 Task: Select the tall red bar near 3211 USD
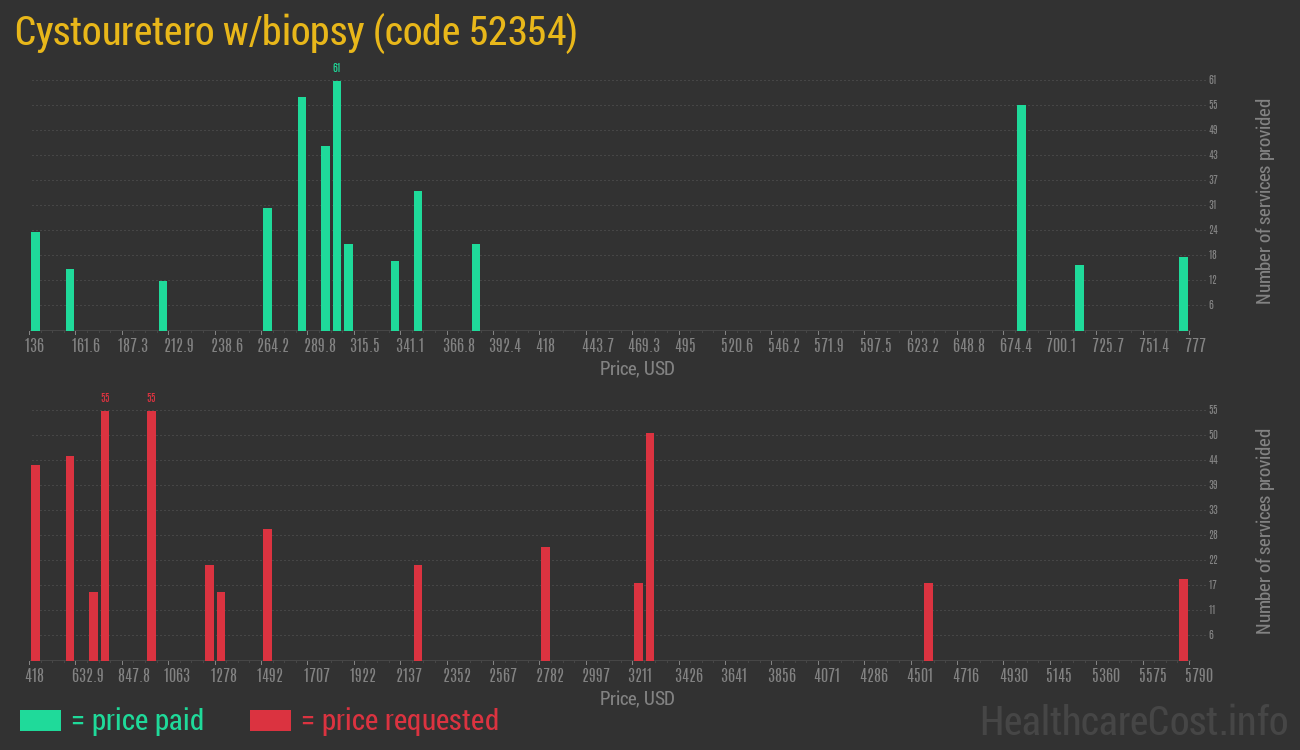coord(650,546)
